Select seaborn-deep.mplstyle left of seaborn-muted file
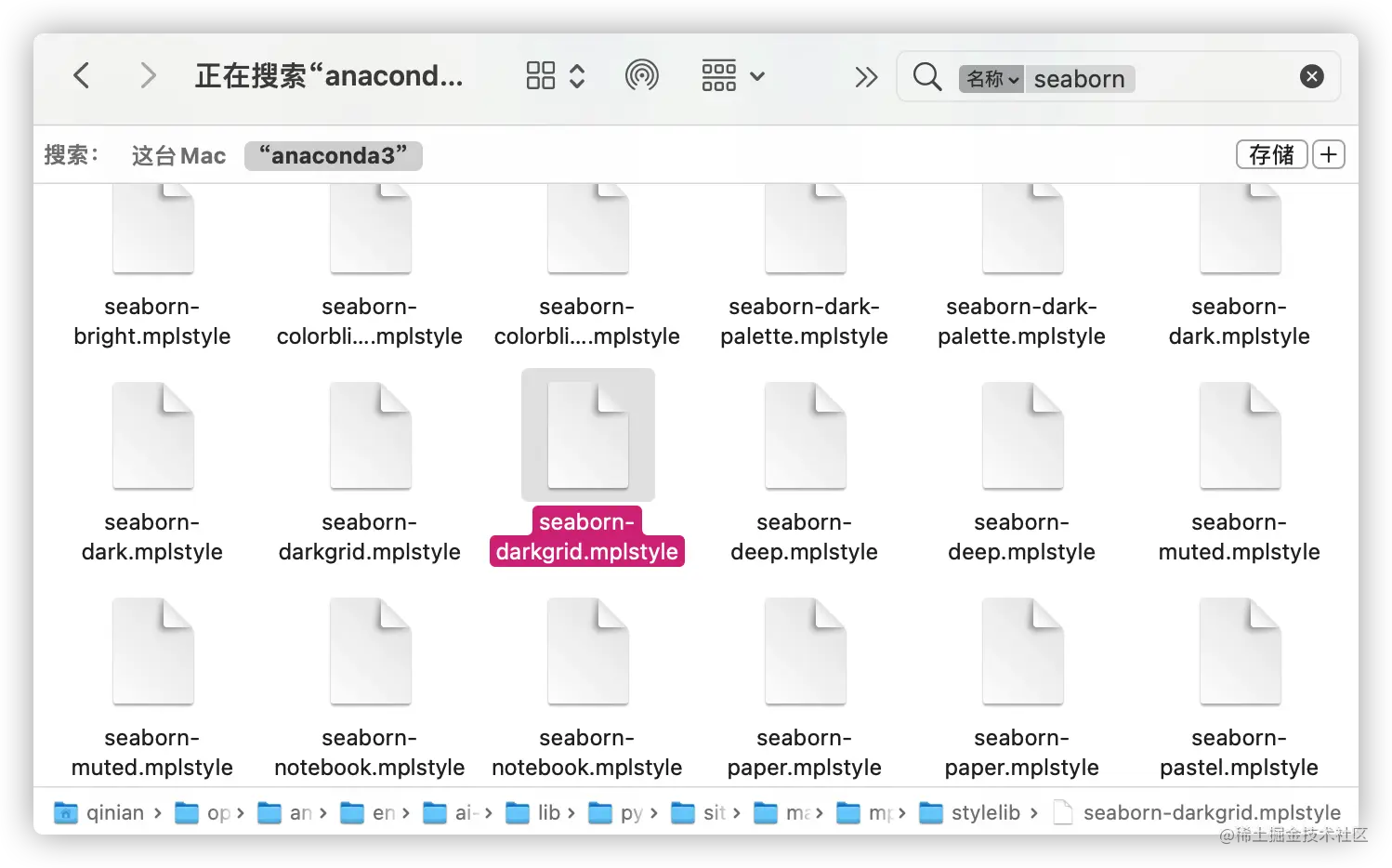The height and width of the screenshot is (868, 1392). point(1022,474)
